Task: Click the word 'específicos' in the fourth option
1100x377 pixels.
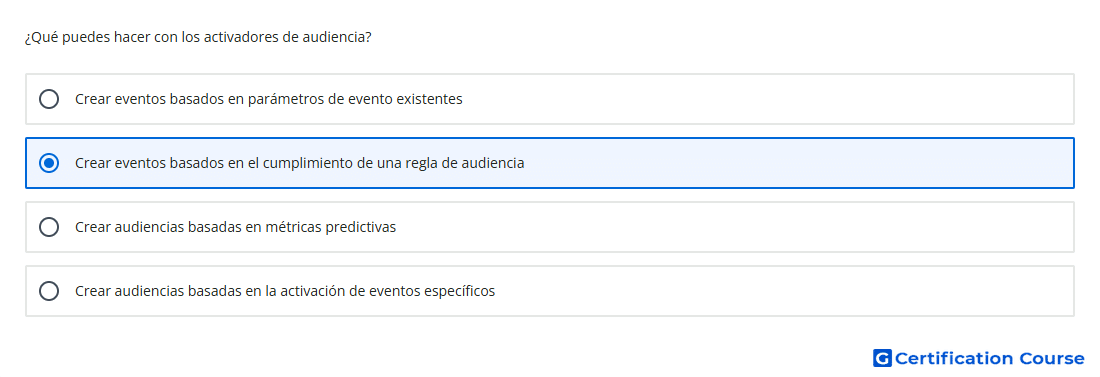Action: [460, 291]
